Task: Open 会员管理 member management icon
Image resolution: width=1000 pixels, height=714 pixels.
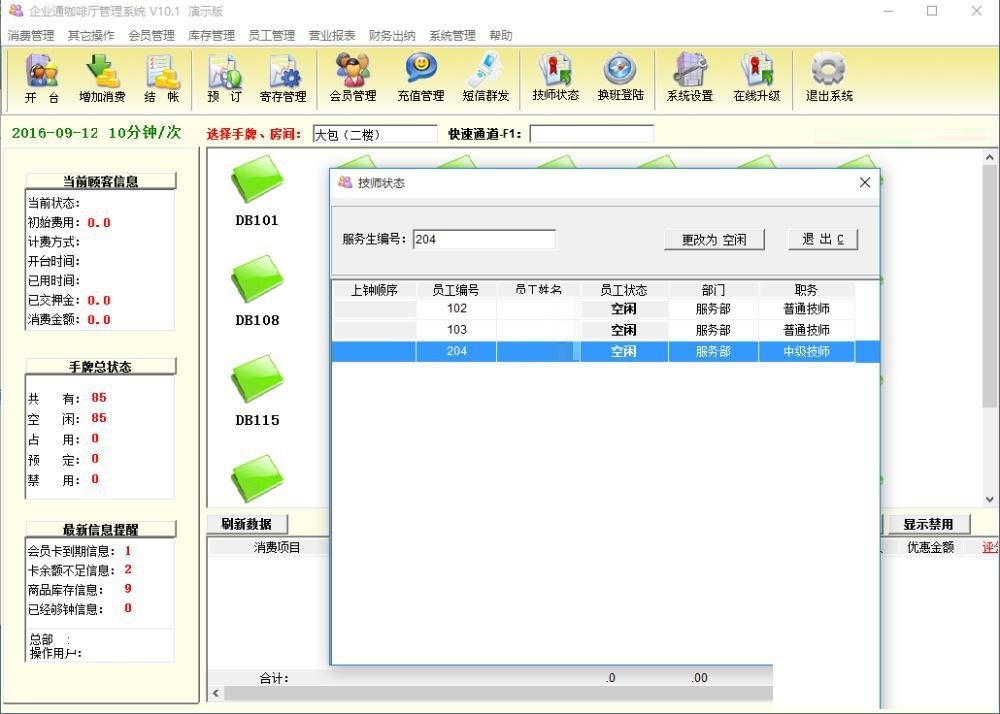Action: click(352, 79)
